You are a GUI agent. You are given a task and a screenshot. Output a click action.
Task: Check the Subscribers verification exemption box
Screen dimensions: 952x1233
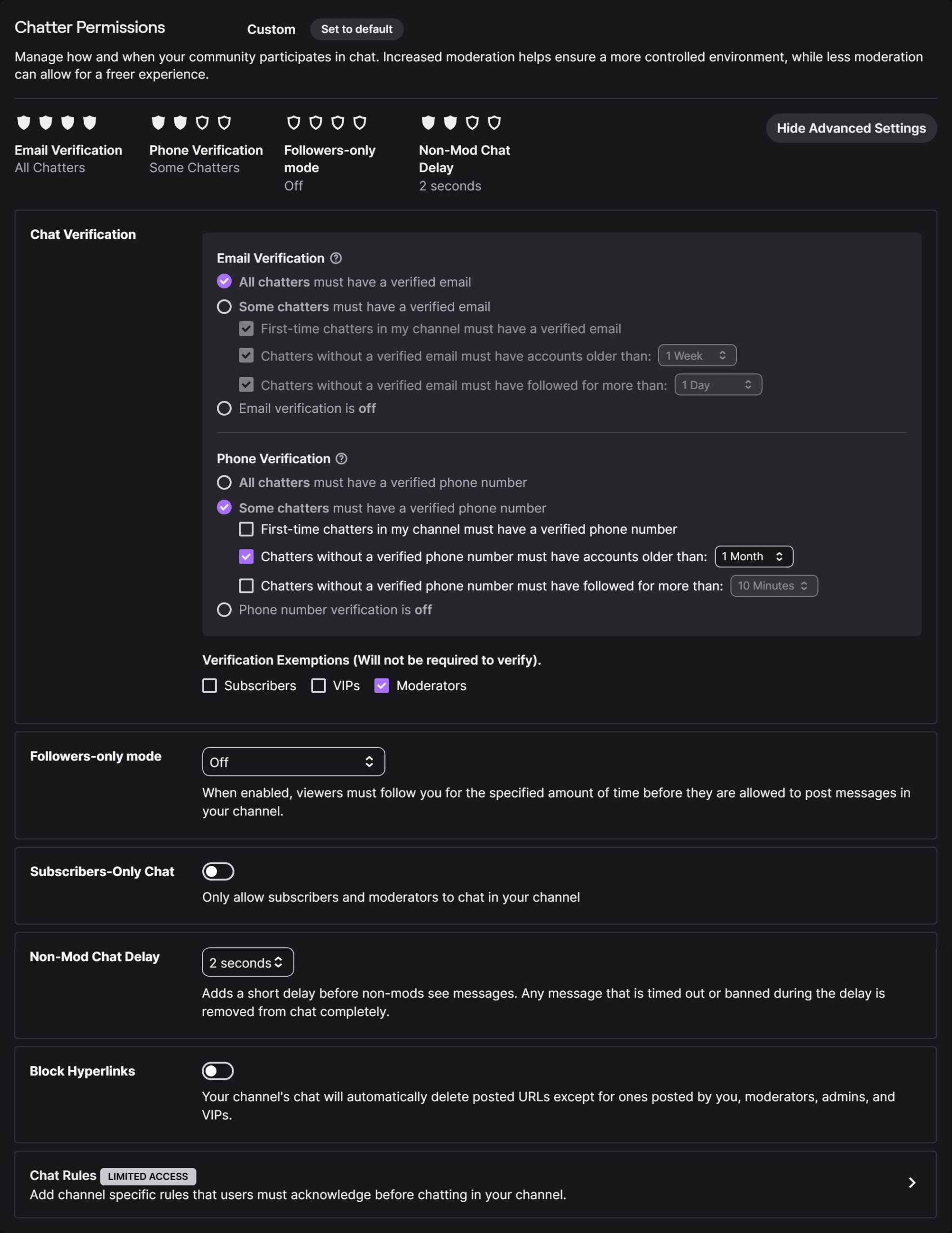click(x=210, y=685)
